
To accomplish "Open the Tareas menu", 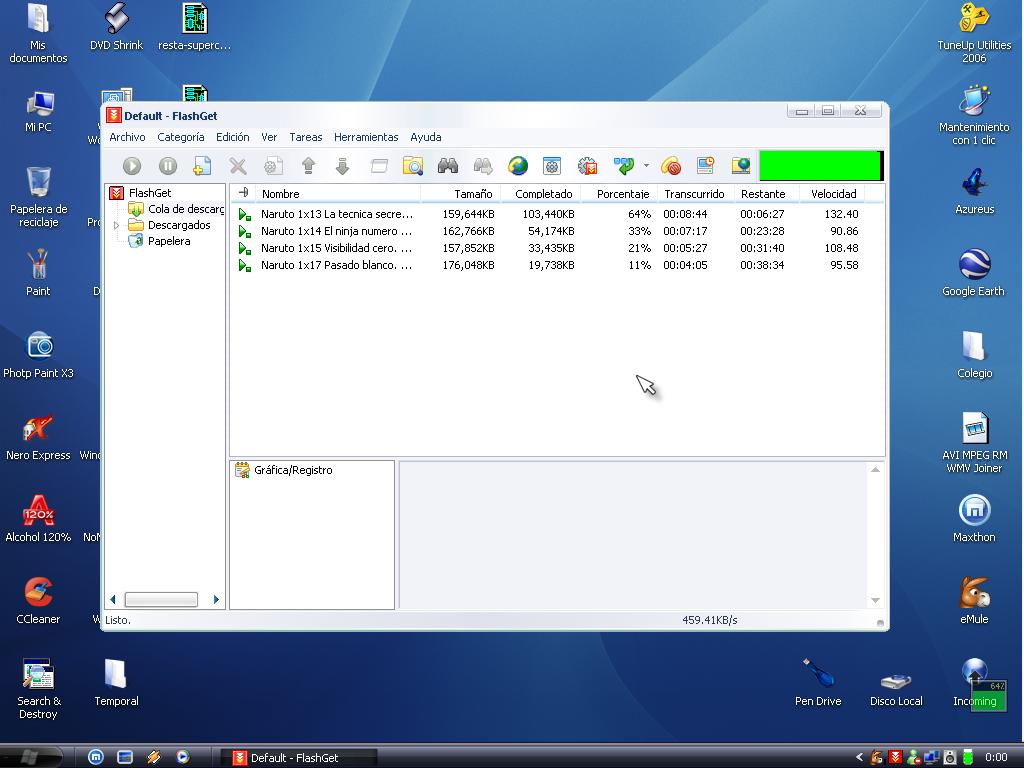I will [x=306, y=137].
